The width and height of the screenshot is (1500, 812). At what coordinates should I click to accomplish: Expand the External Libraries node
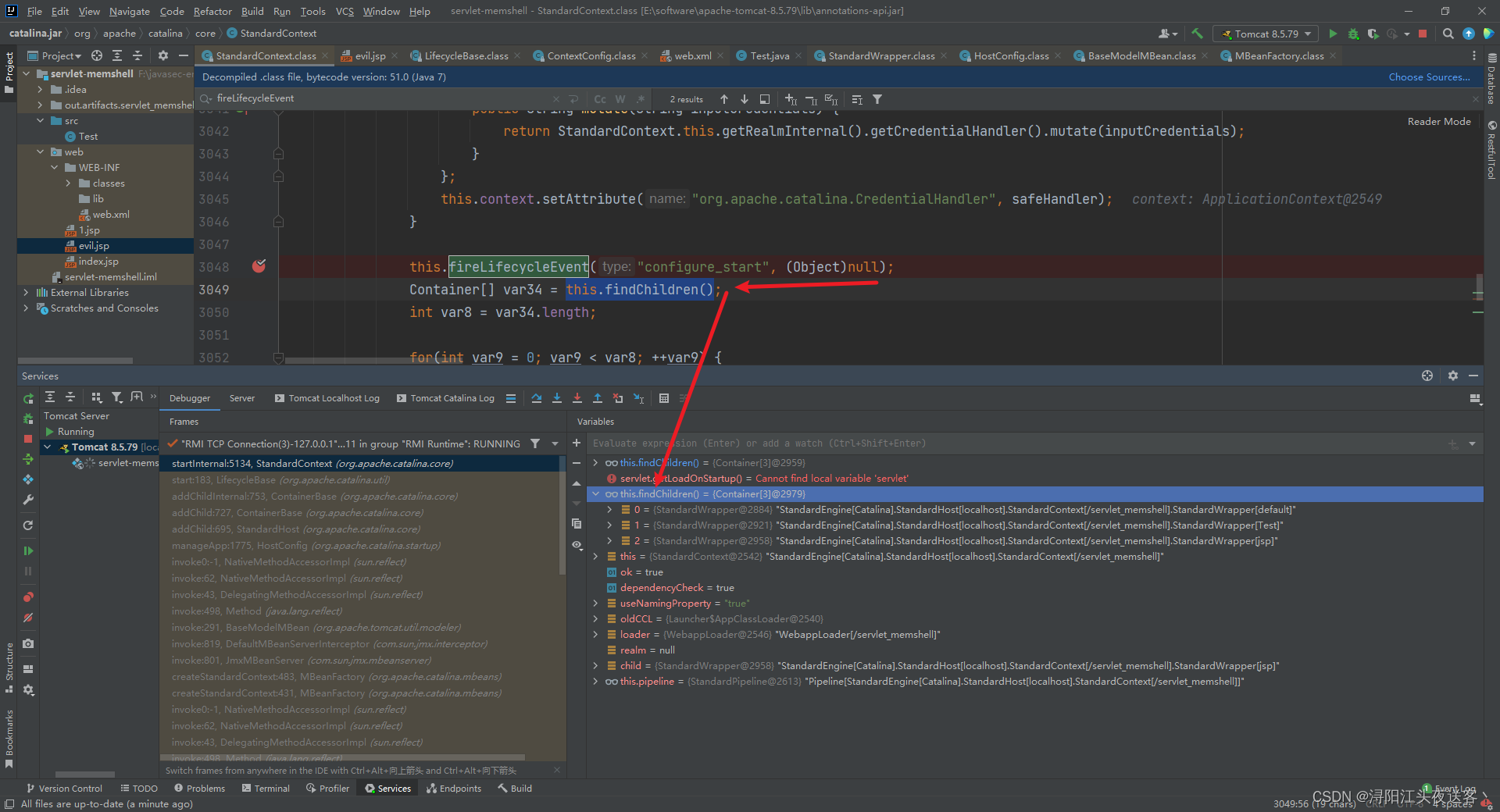point(27,293)
